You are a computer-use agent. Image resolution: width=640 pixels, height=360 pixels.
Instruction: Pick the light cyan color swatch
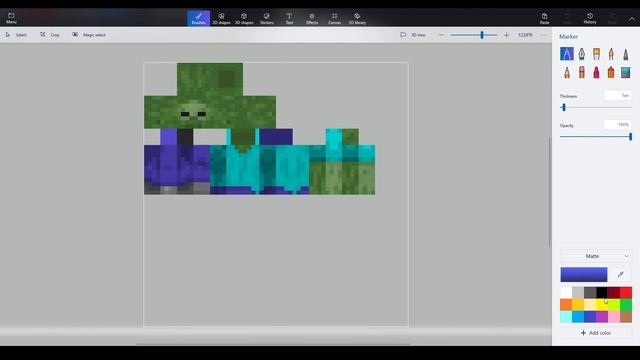point(566,317)
